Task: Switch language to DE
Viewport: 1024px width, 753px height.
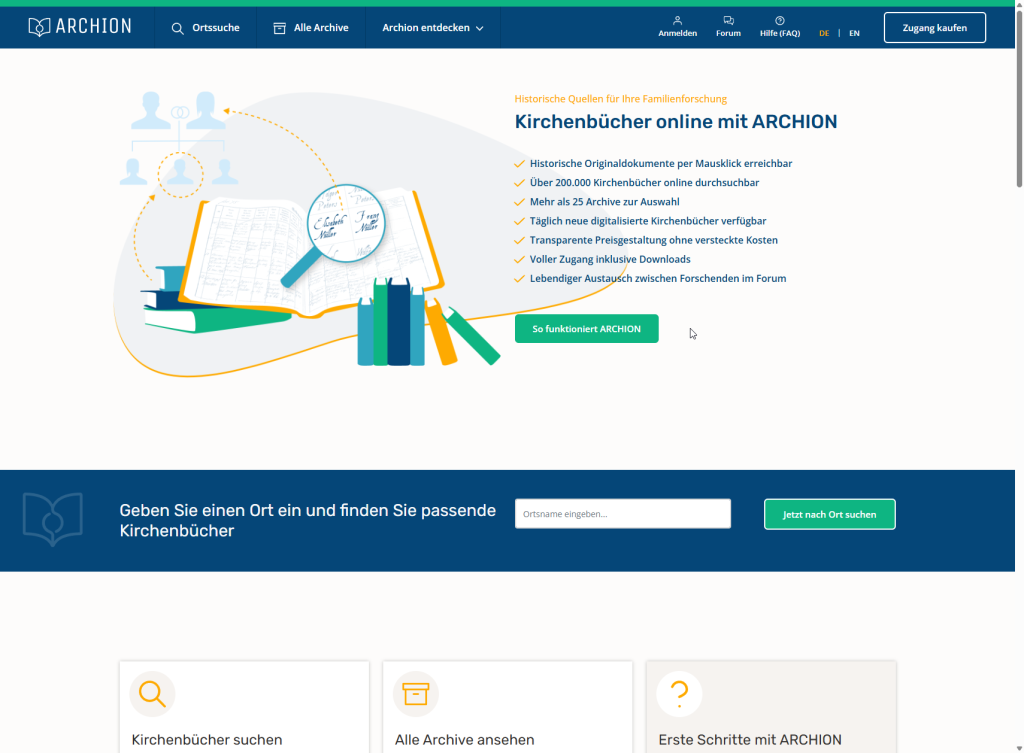Action: tap(824, 33)
